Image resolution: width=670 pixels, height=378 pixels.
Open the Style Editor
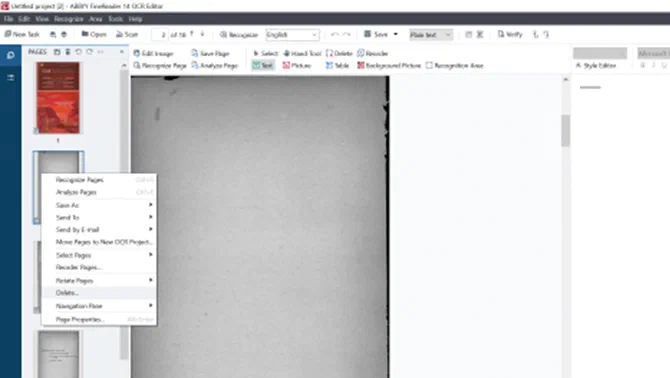tap(596, 65)
